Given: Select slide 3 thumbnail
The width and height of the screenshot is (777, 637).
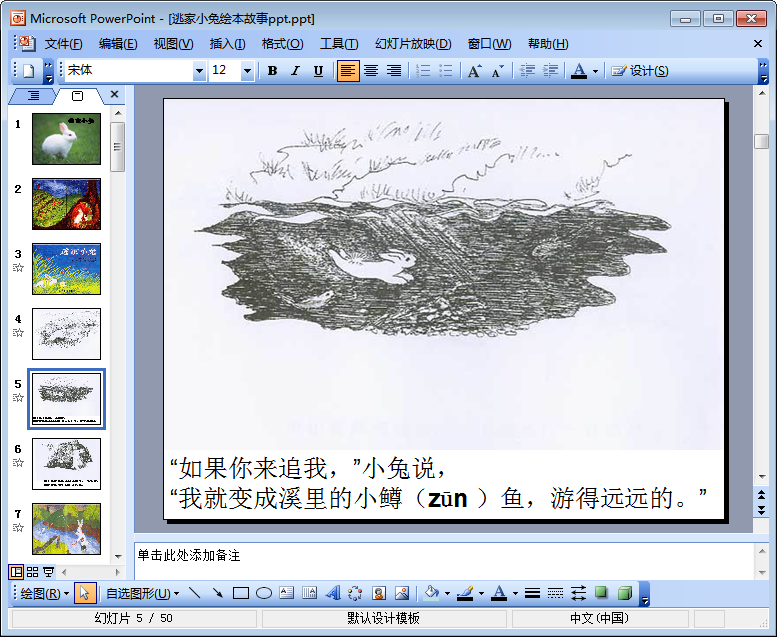Looking at the screenshot, I should coord(66,269).
